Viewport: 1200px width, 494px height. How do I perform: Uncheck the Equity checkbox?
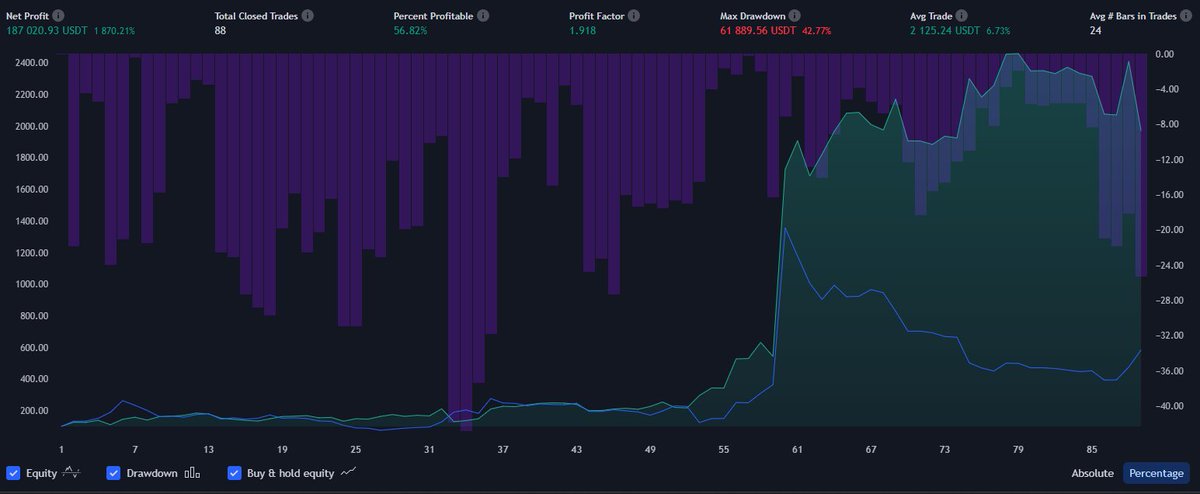pyautogui.click(x=13, y=473)
